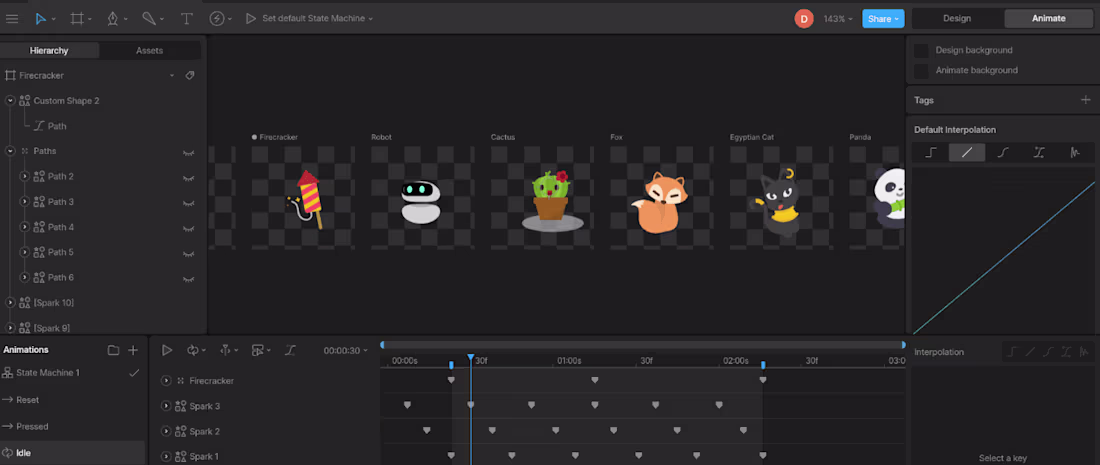1100x465 pixels.
Task: Collapse the Custom Shape 2 group
Action: (x=10, y=100)
